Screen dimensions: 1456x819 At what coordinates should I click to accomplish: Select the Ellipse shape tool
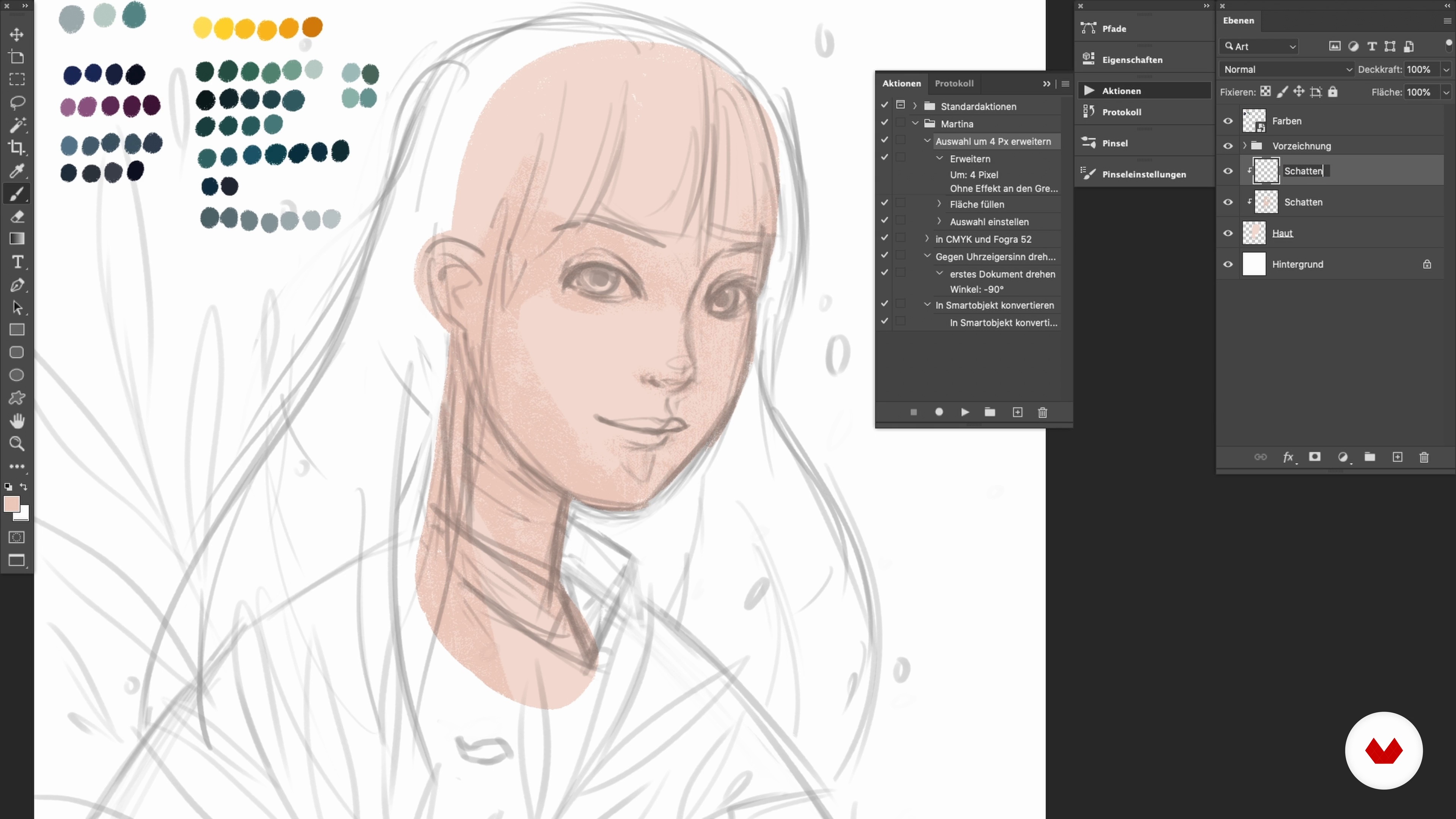tap(16, 375)
